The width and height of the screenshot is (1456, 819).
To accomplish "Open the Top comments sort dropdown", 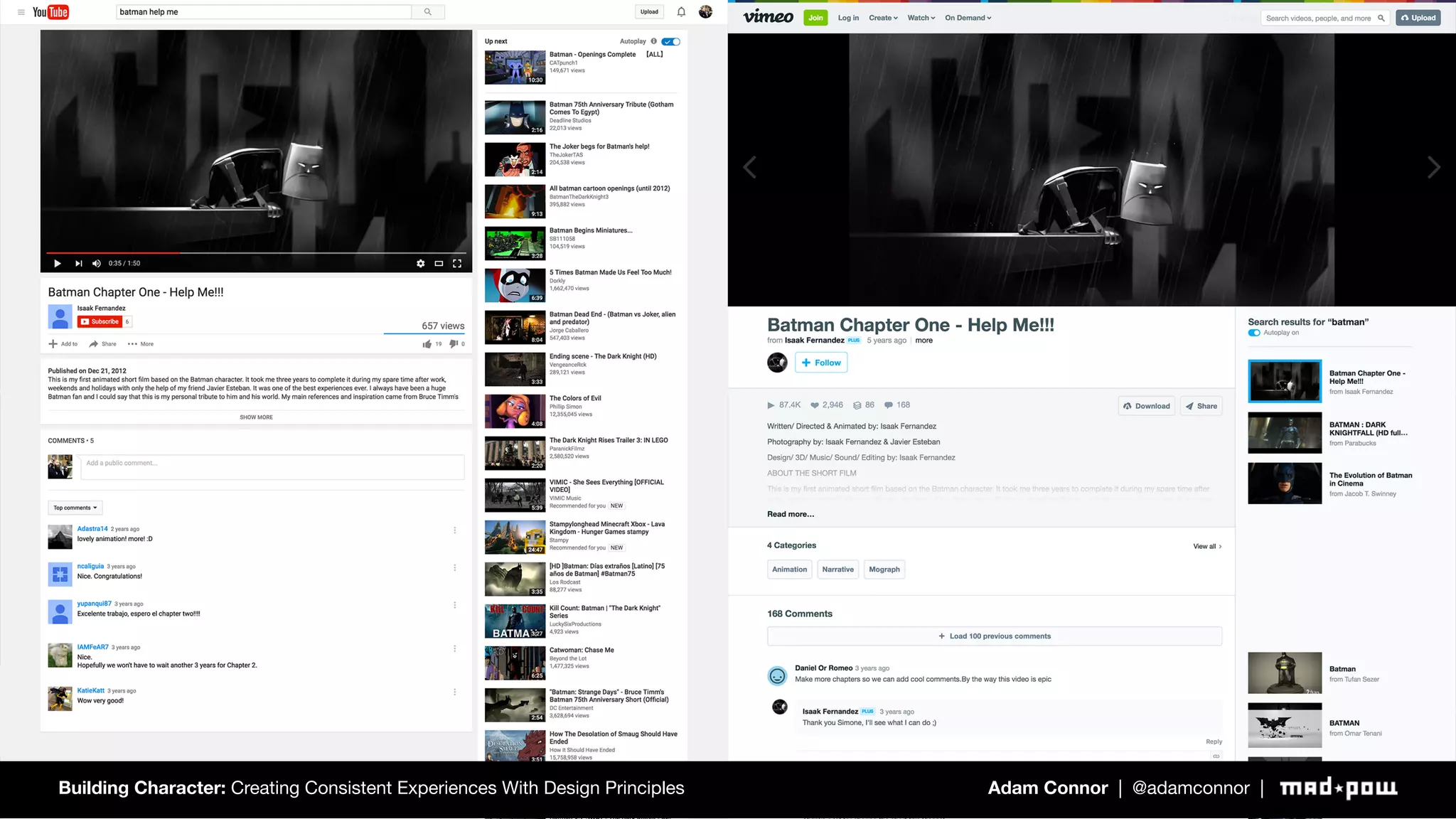I will (75, 508).
